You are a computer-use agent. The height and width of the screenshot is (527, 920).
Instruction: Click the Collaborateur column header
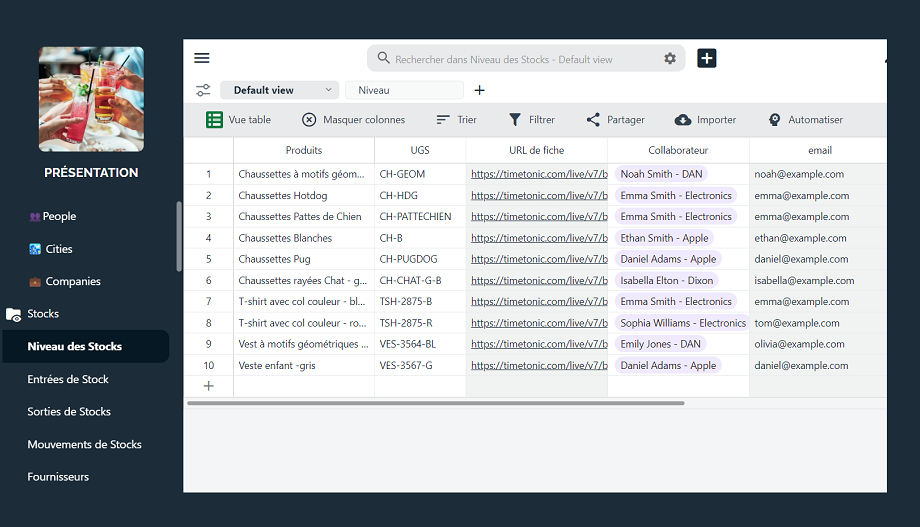[x=678, y=150]
